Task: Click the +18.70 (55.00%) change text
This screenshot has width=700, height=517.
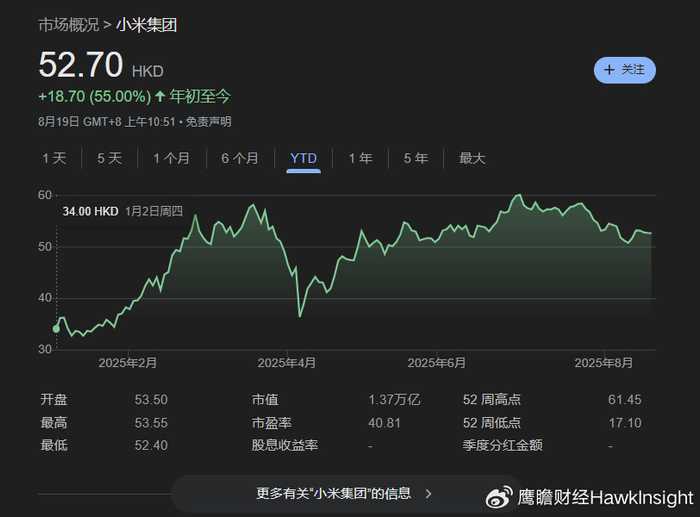Action: click(95, 96)
